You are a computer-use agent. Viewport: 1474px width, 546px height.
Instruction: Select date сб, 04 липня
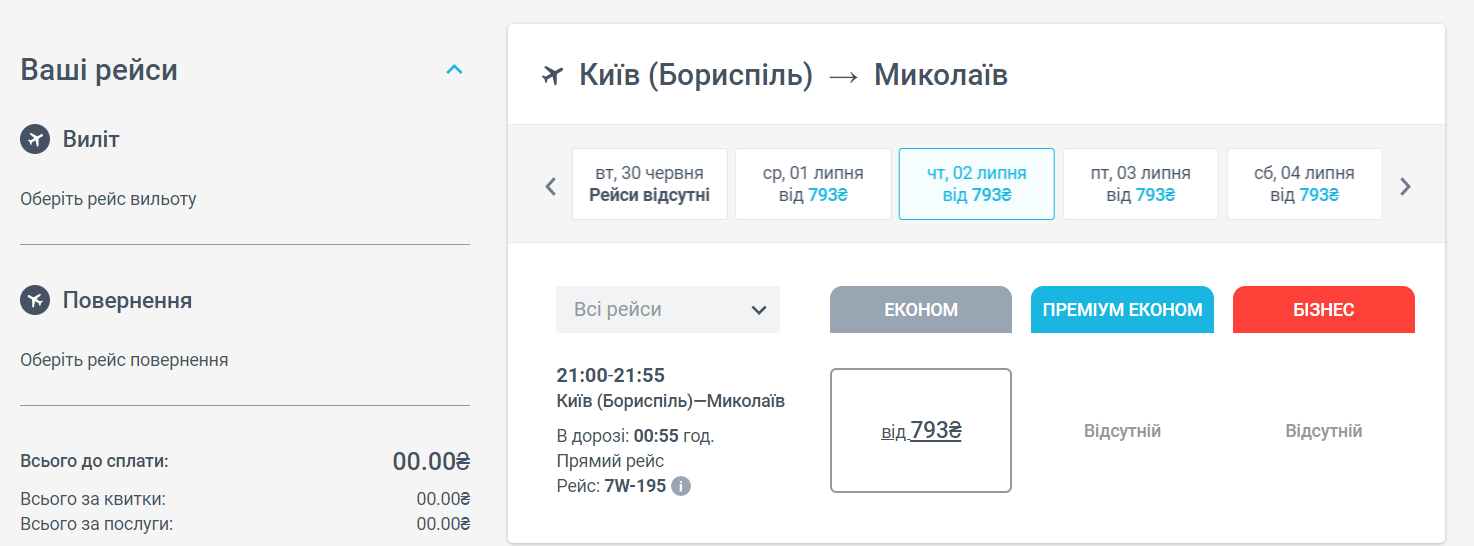pyautogui.click(x=1304, y=184)
